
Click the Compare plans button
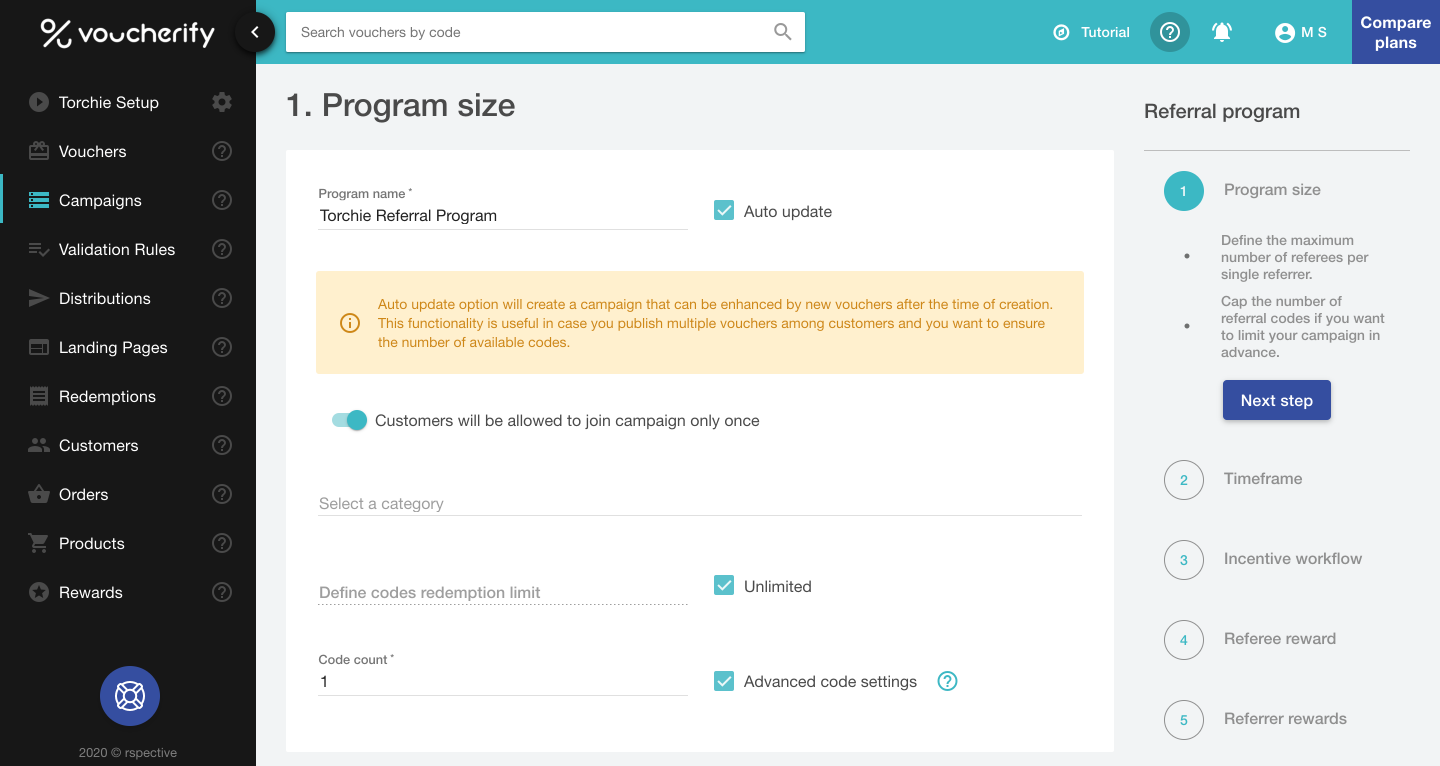pyautogui.click(x=1395, y=32)
